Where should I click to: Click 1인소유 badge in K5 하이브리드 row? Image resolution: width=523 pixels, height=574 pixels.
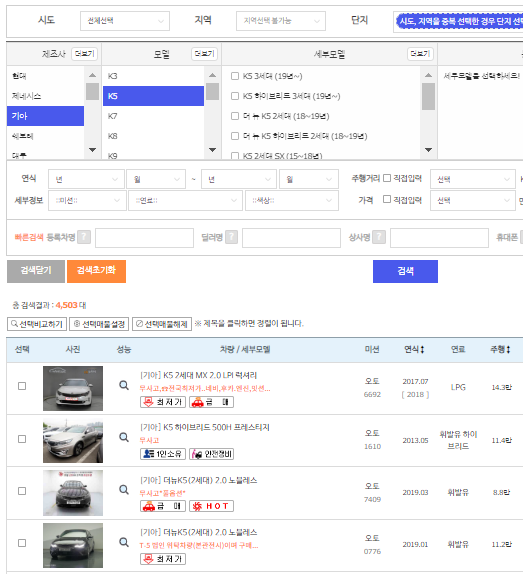[163, 454]
